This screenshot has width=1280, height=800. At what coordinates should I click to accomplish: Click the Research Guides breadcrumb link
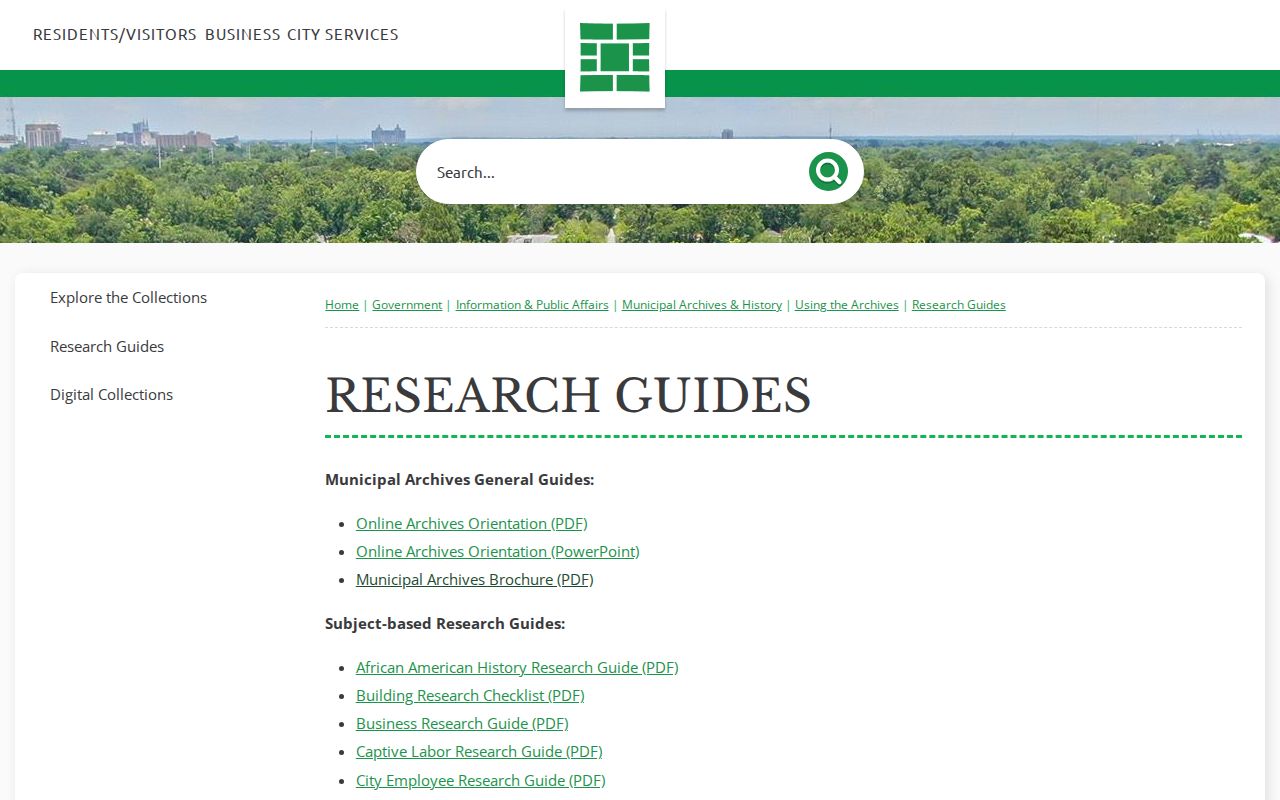click(x=959, y=305)
